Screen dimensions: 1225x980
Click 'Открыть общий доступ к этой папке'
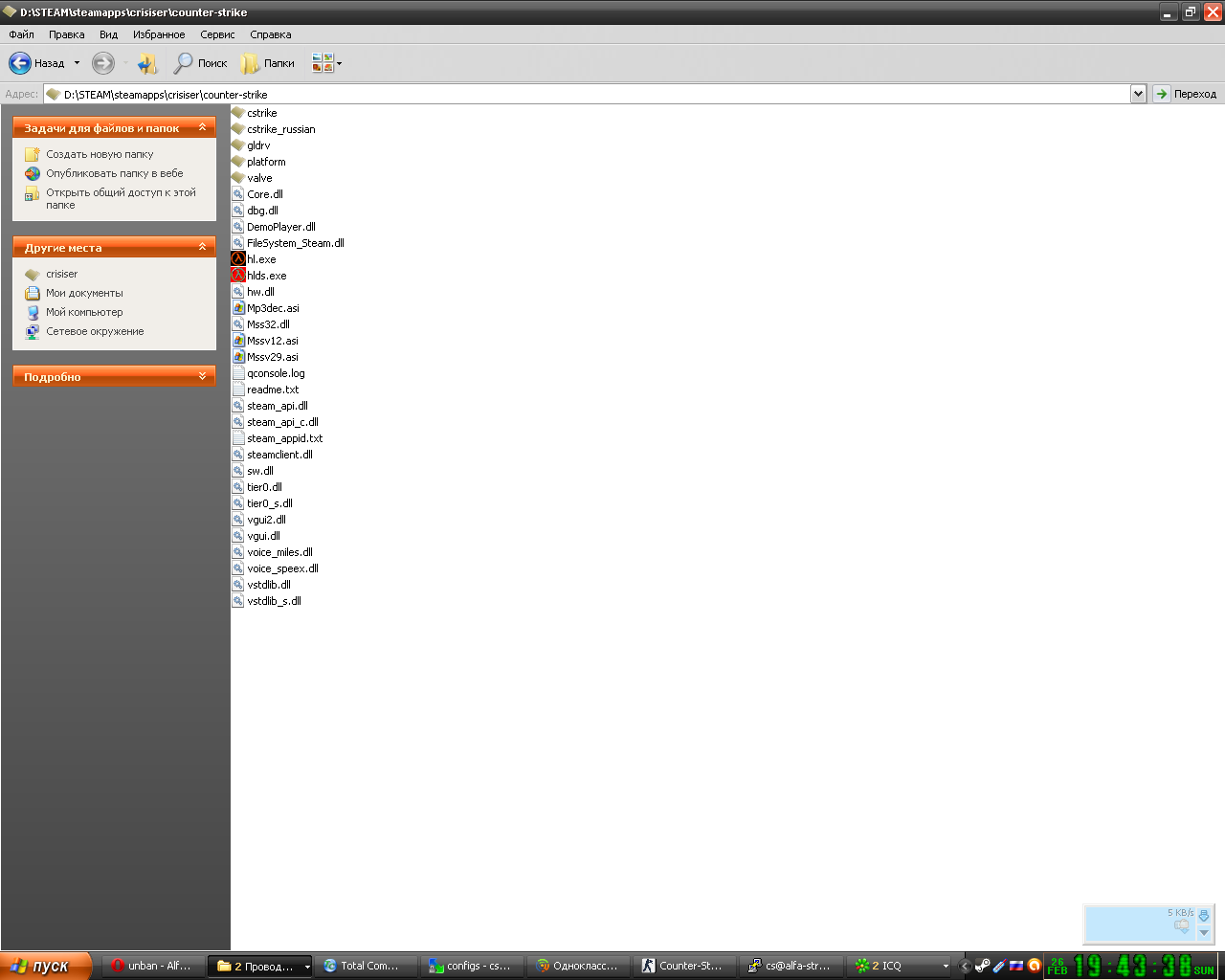point(122,198)
